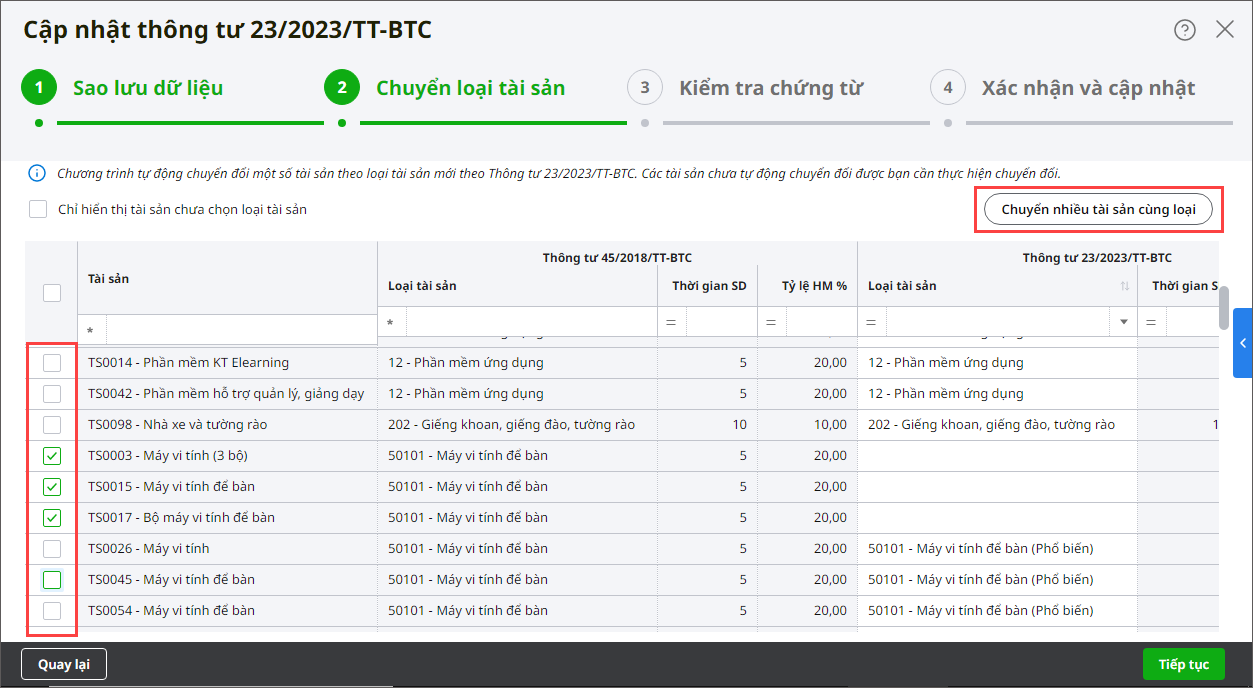Screen dimensions: 1253x688
Task: Click Chuyển nhiều tài sản cùng loại button
Action: coord(1098,210)
